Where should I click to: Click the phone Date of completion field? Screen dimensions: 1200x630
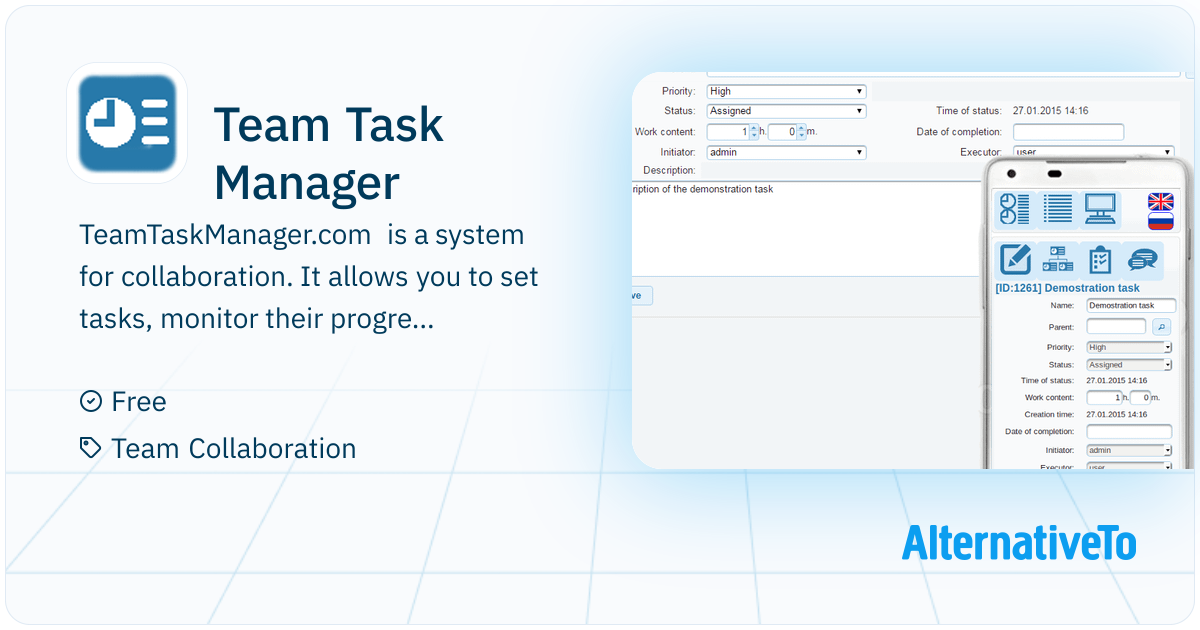click(1129, 431)
